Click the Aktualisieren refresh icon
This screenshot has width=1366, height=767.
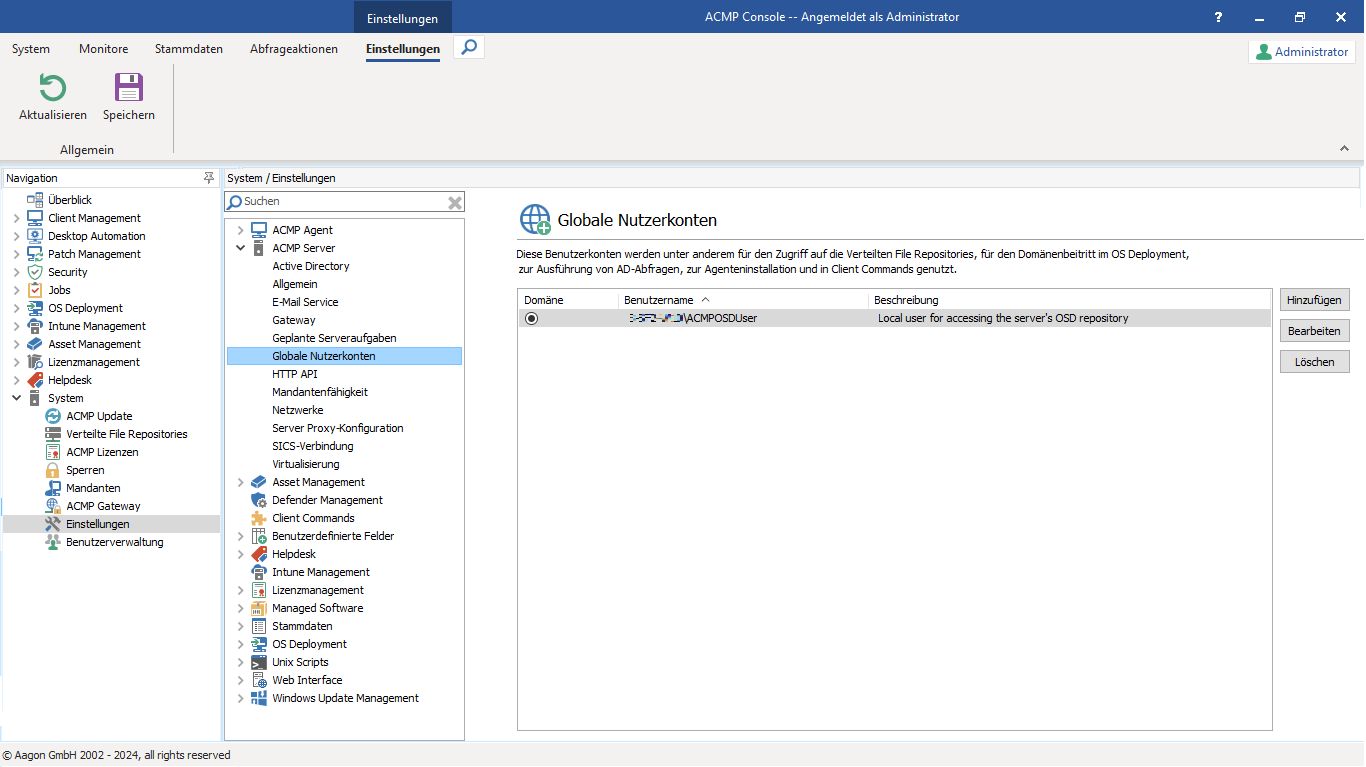pos(51,90)
